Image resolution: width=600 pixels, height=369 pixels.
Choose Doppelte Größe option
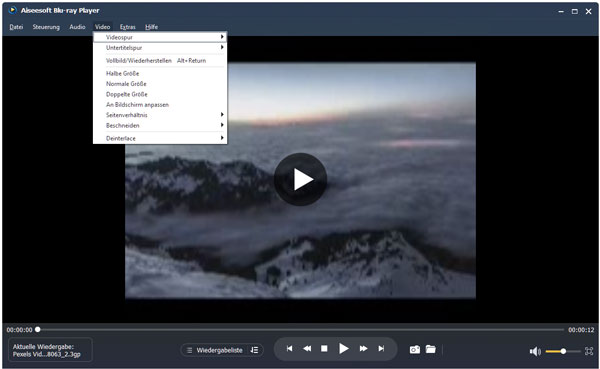coord(160,94)
